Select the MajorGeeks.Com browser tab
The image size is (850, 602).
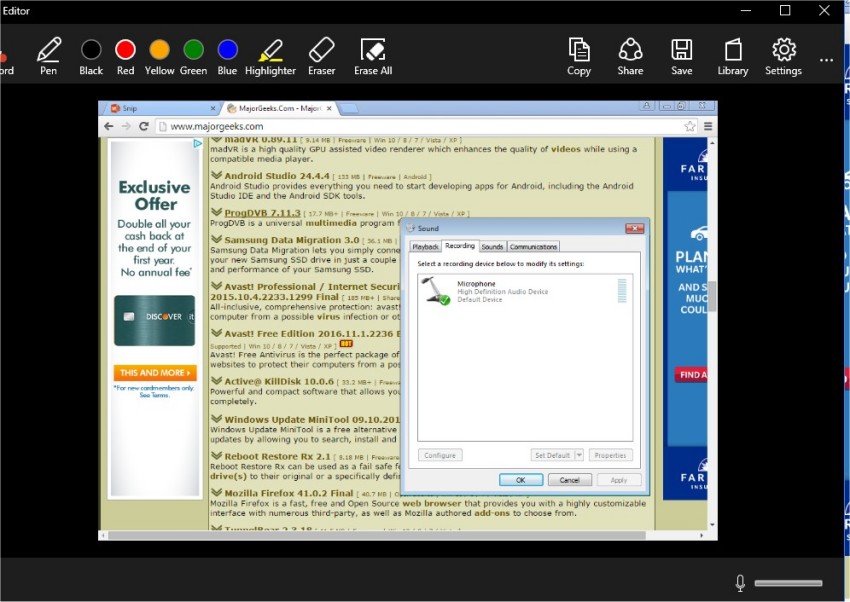(x=281, y=108)
